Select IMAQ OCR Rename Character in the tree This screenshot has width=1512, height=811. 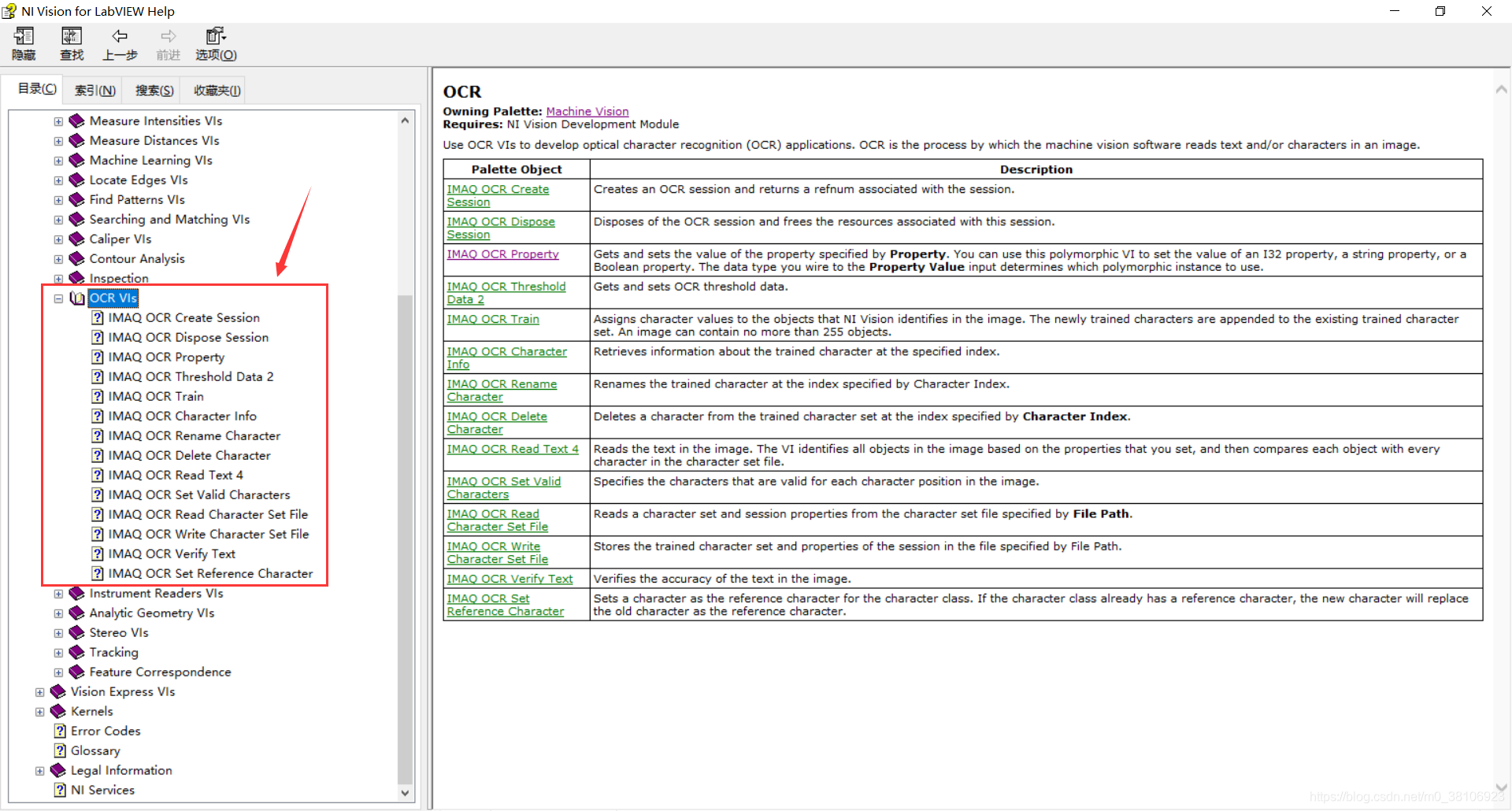point(194,435)
